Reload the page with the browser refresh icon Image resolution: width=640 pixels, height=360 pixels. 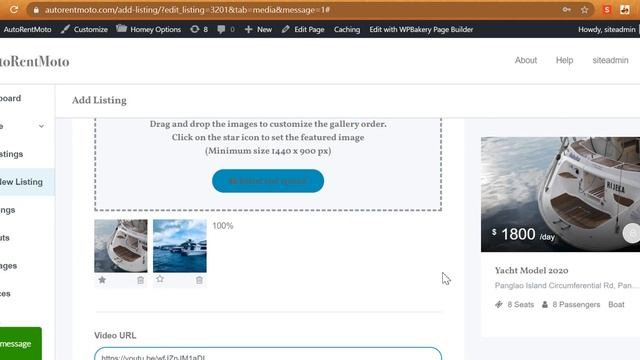coord(14,9)
